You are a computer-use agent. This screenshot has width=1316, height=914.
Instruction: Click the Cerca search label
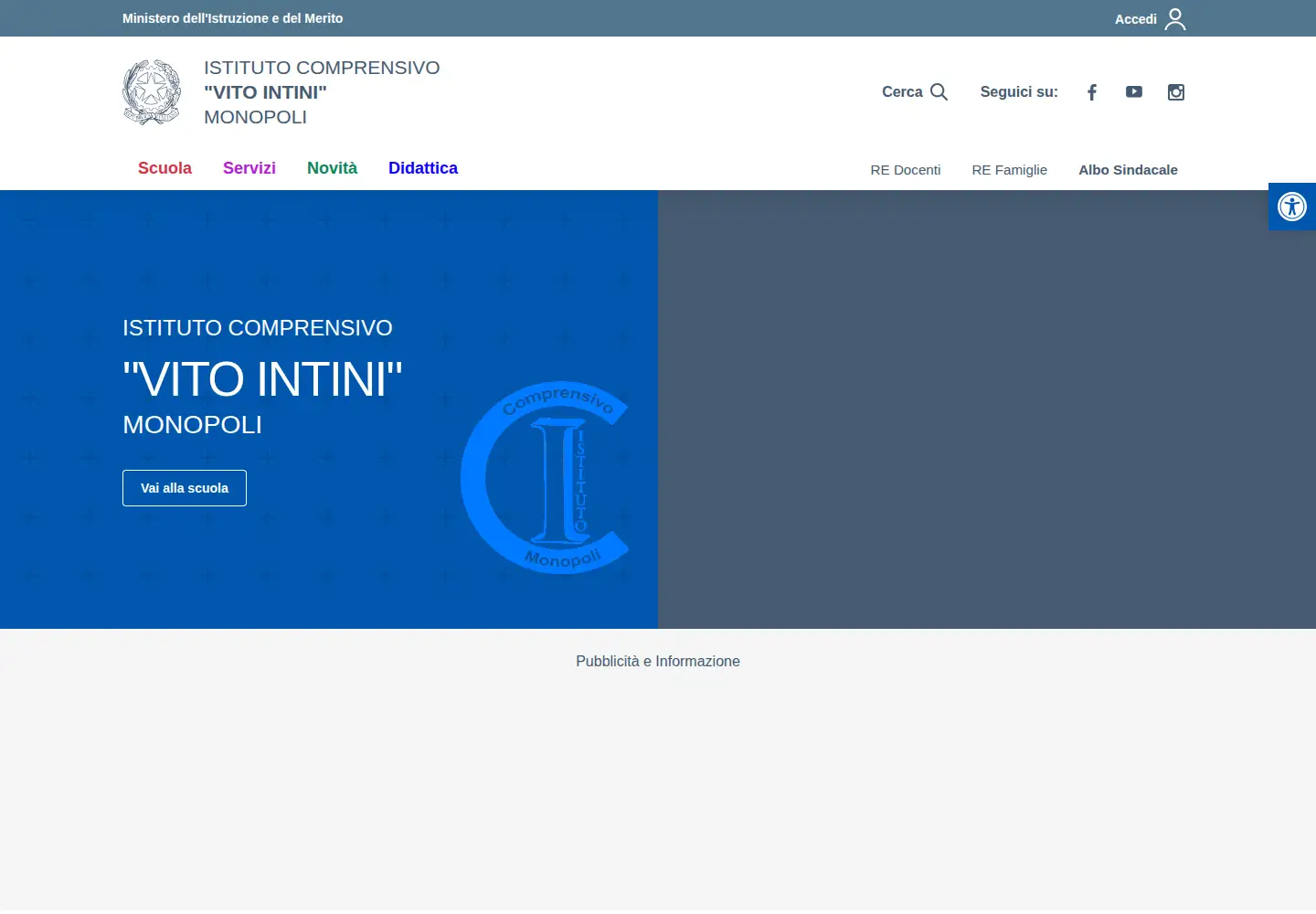click(x=902, y=92)
